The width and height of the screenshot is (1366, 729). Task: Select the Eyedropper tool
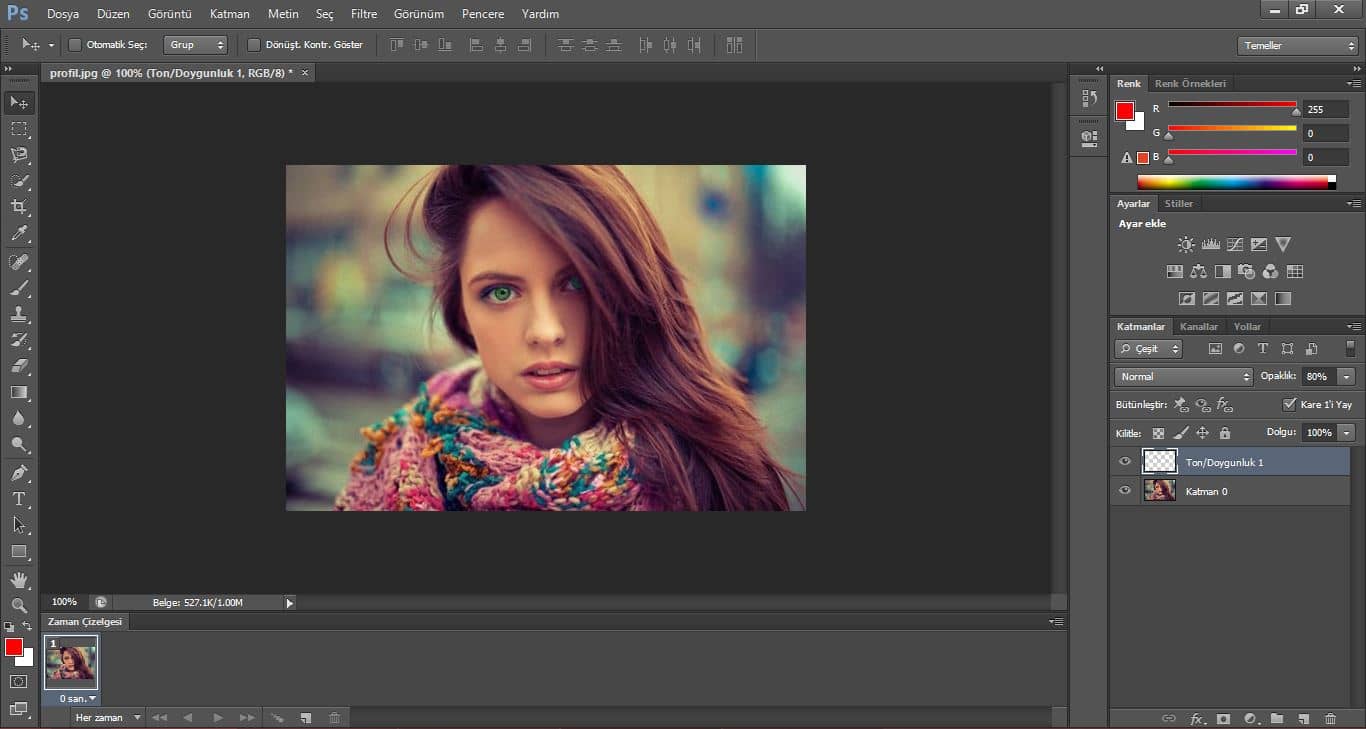tap(19, 234)
